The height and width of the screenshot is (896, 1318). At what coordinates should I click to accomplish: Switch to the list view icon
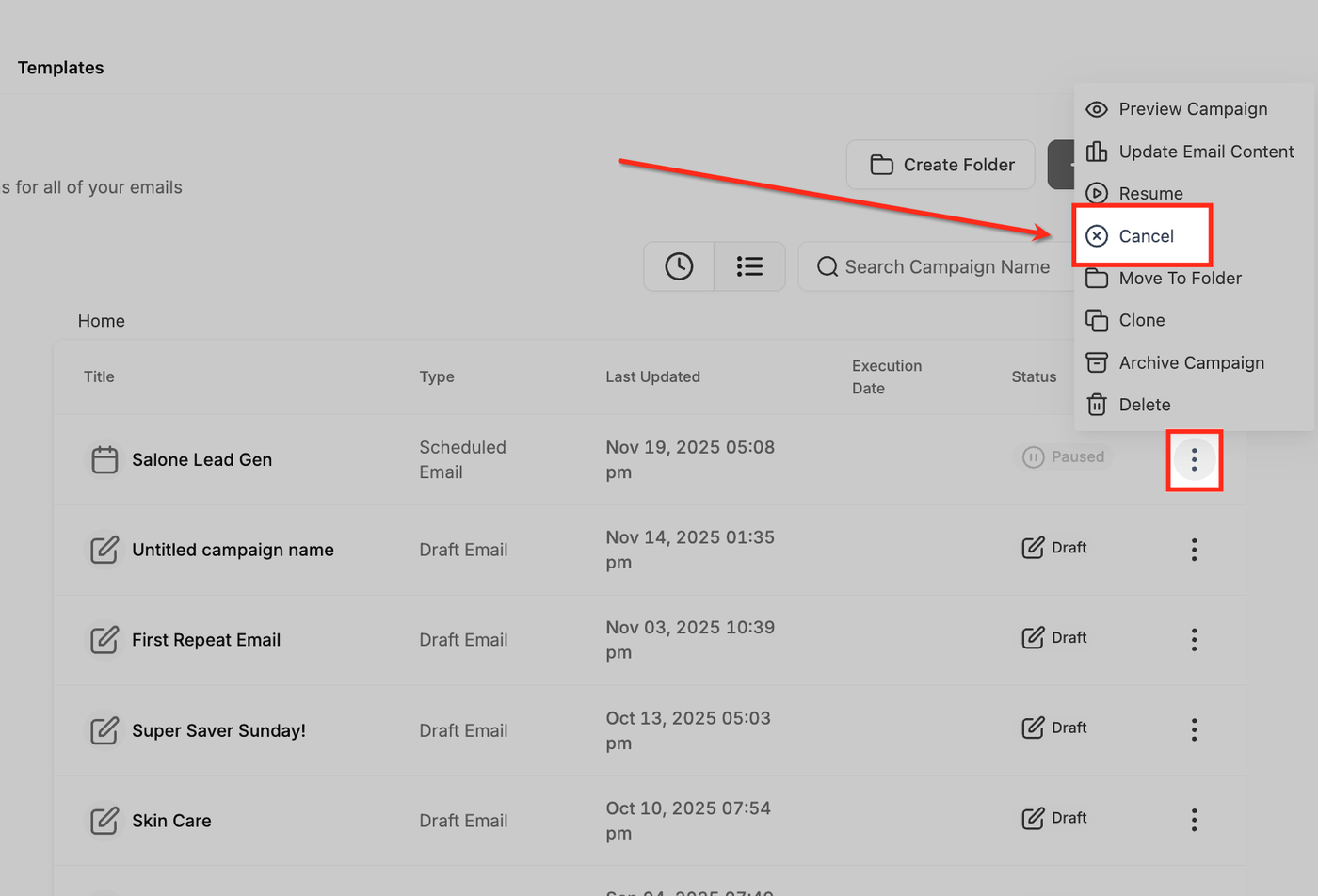coord(749,266)
